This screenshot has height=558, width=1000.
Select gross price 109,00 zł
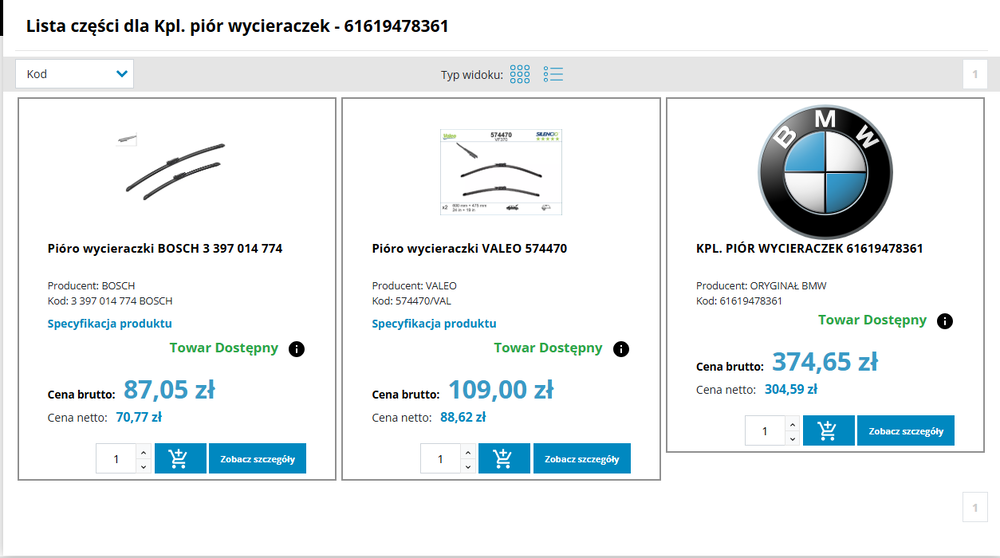pos(501,390)
